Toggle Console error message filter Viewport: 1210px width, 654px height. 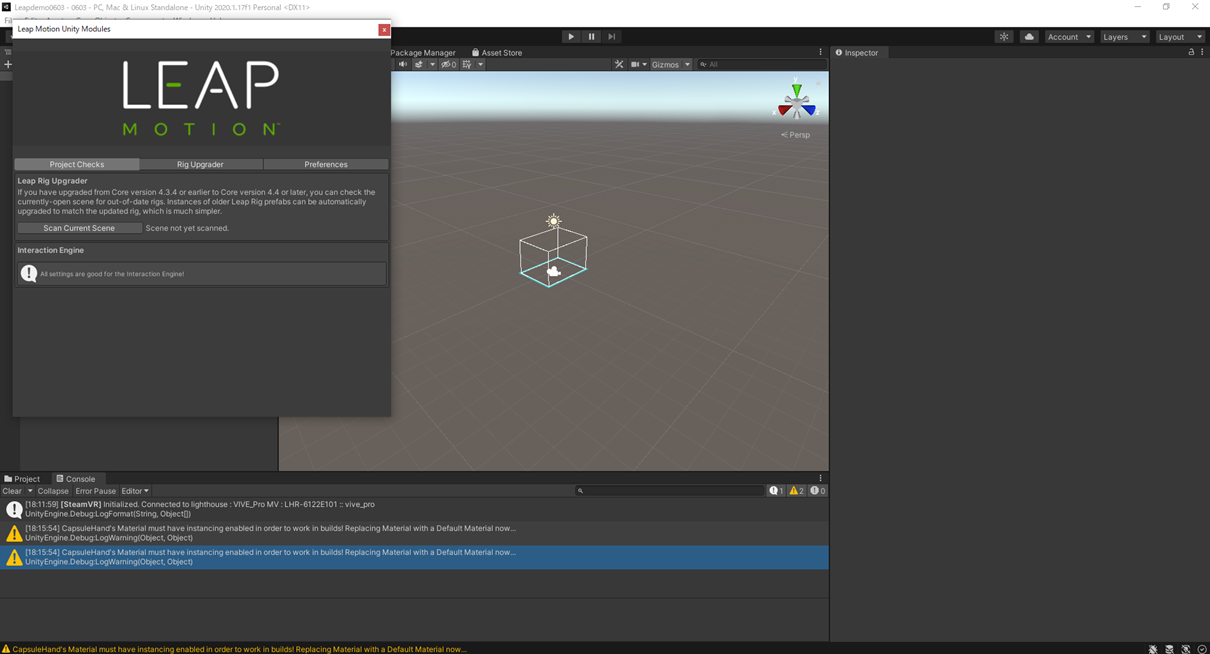(x=818, y=491)
